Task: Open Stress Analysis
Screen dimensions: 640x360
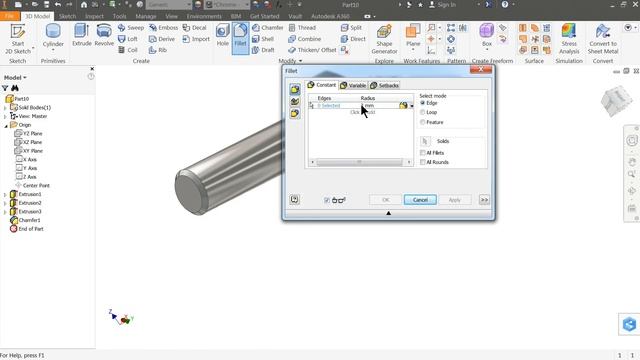Action: click(x=569, y=39)
